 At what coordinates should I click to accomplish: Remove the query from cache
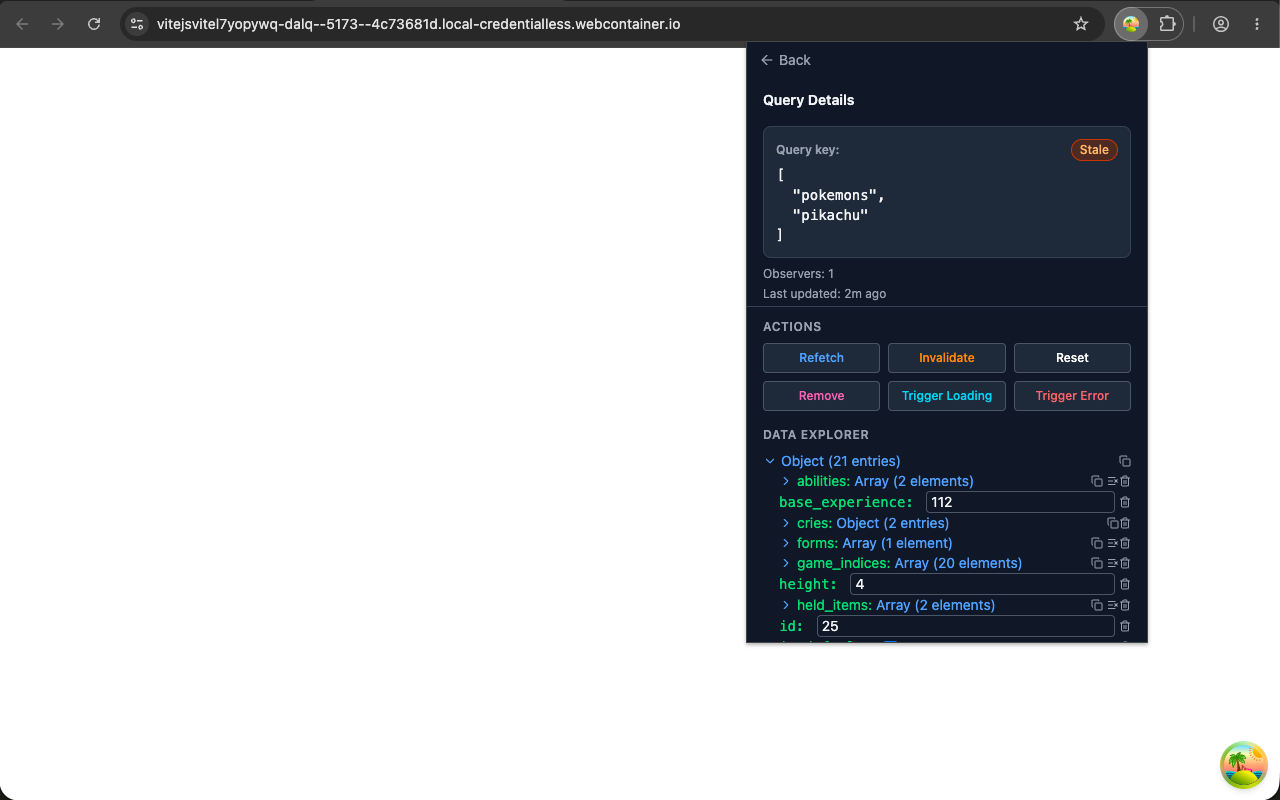821,396
